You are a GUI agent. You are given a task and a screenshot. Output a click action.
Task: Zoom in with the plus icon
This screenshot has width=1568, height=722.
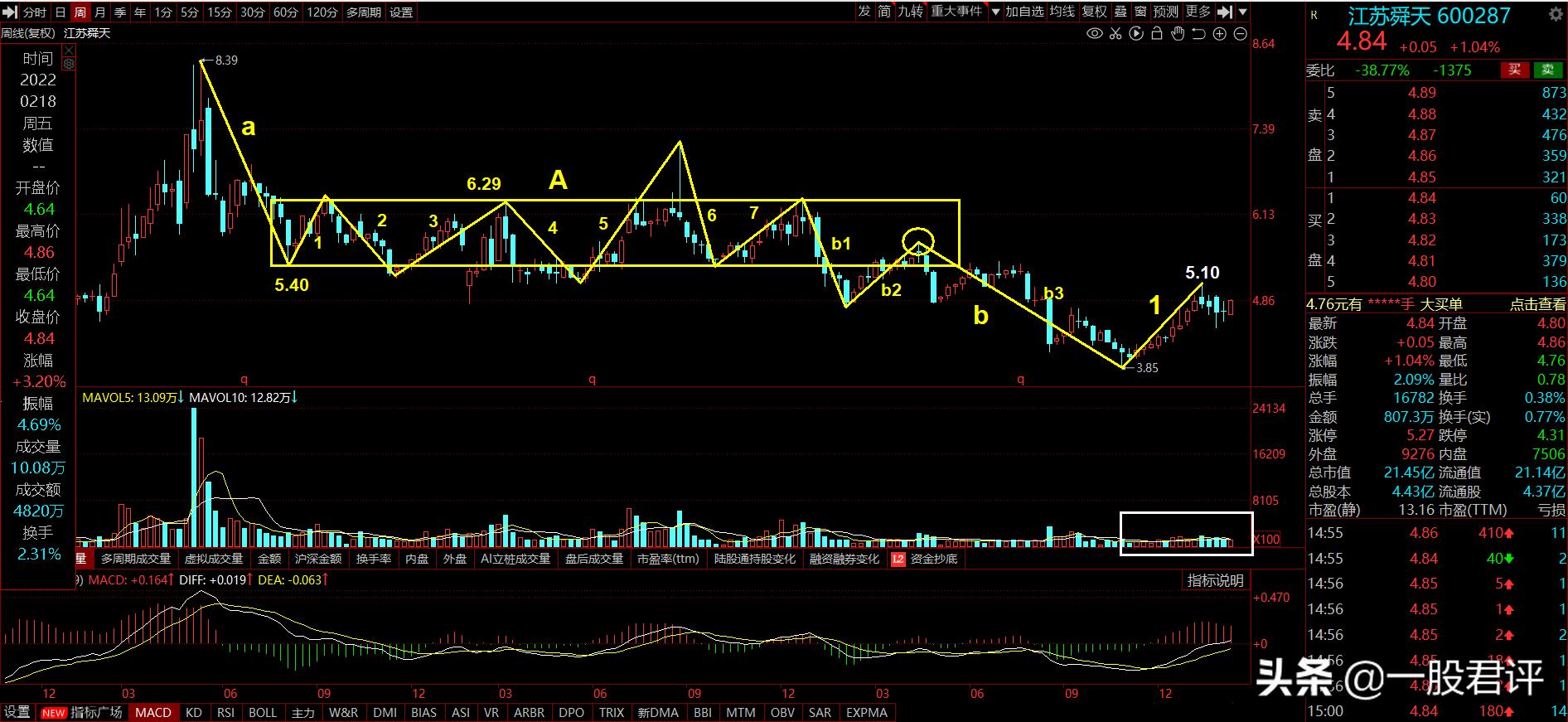pos(1220,34)
